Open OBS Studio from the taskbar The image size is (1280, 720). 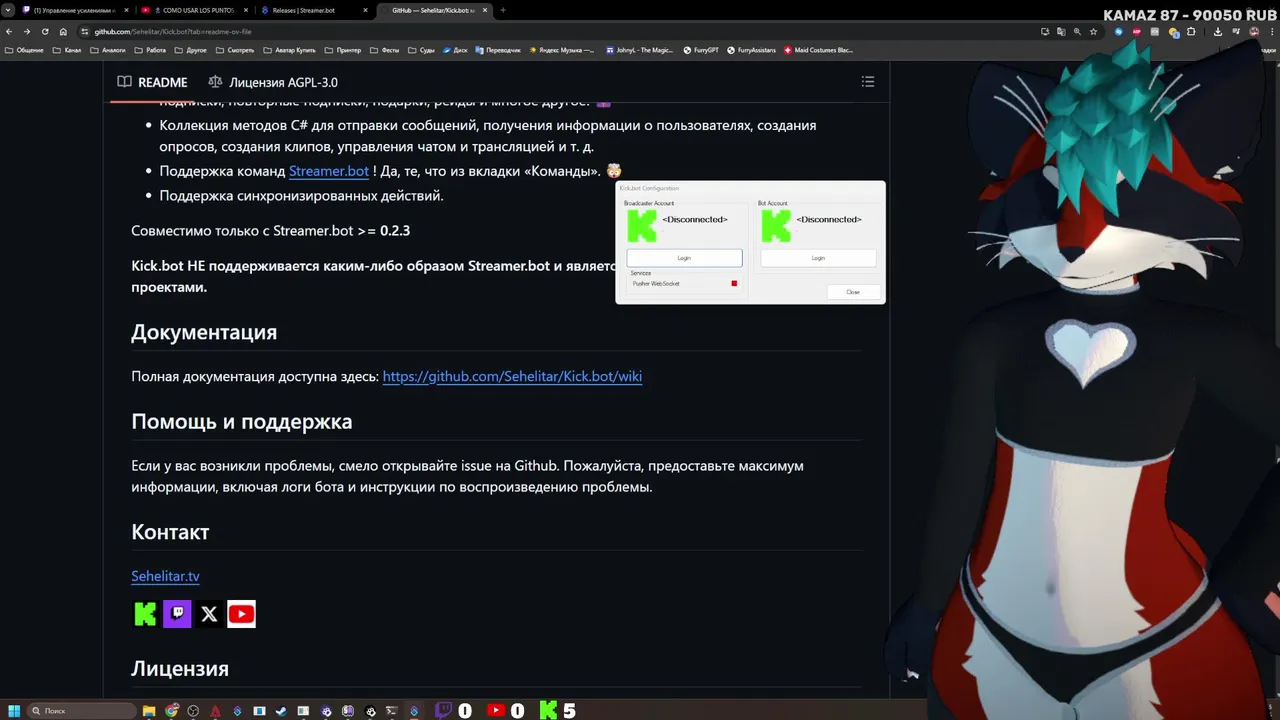(193, 711)
